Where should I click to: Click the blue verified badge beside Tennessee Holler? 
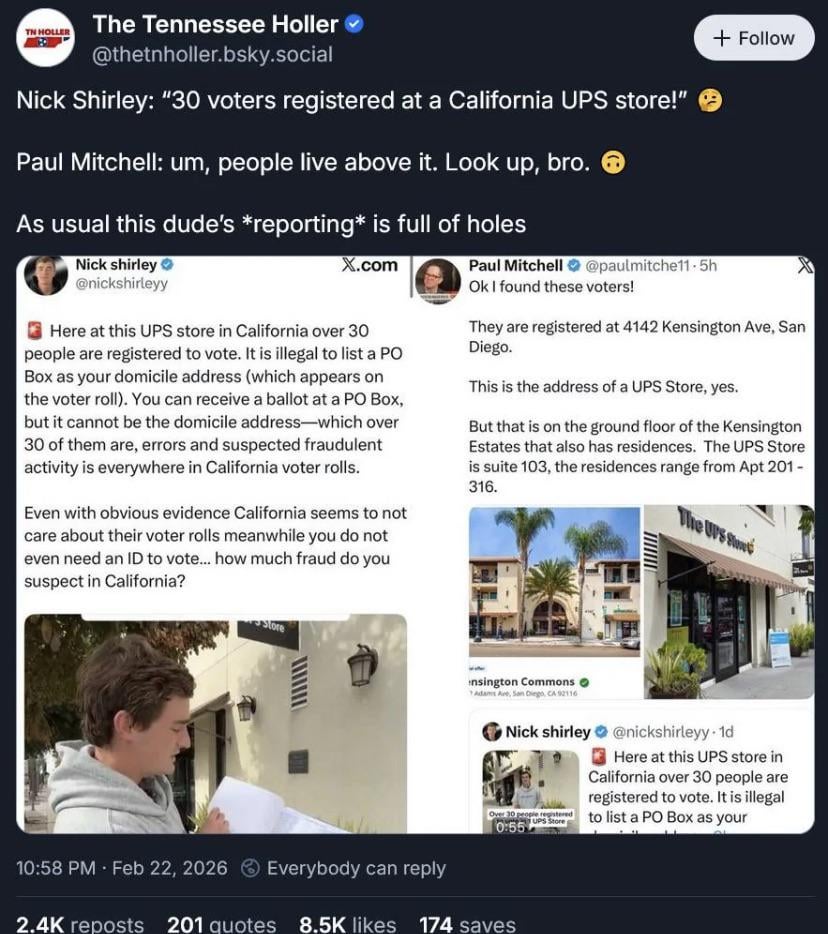[x=353, y=23]
